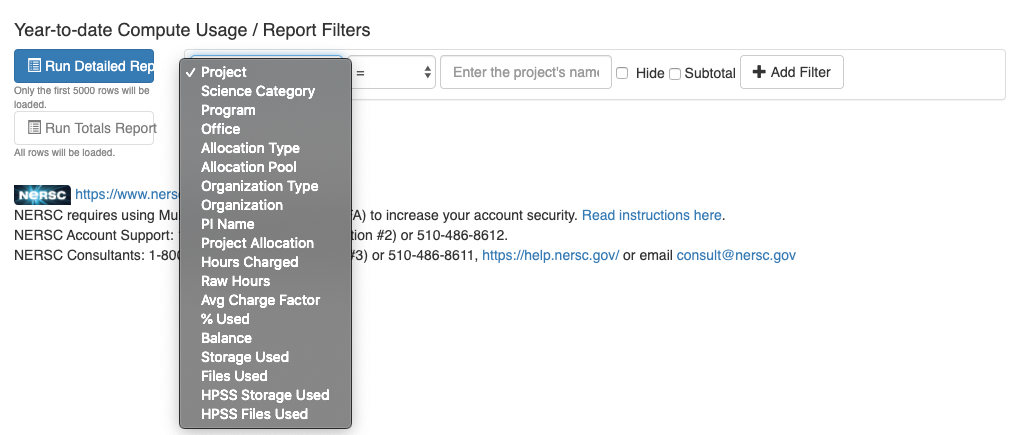This screenshot has width=1018, height=435.
Task: Select Program option in filter list
Action: (228, 110)
